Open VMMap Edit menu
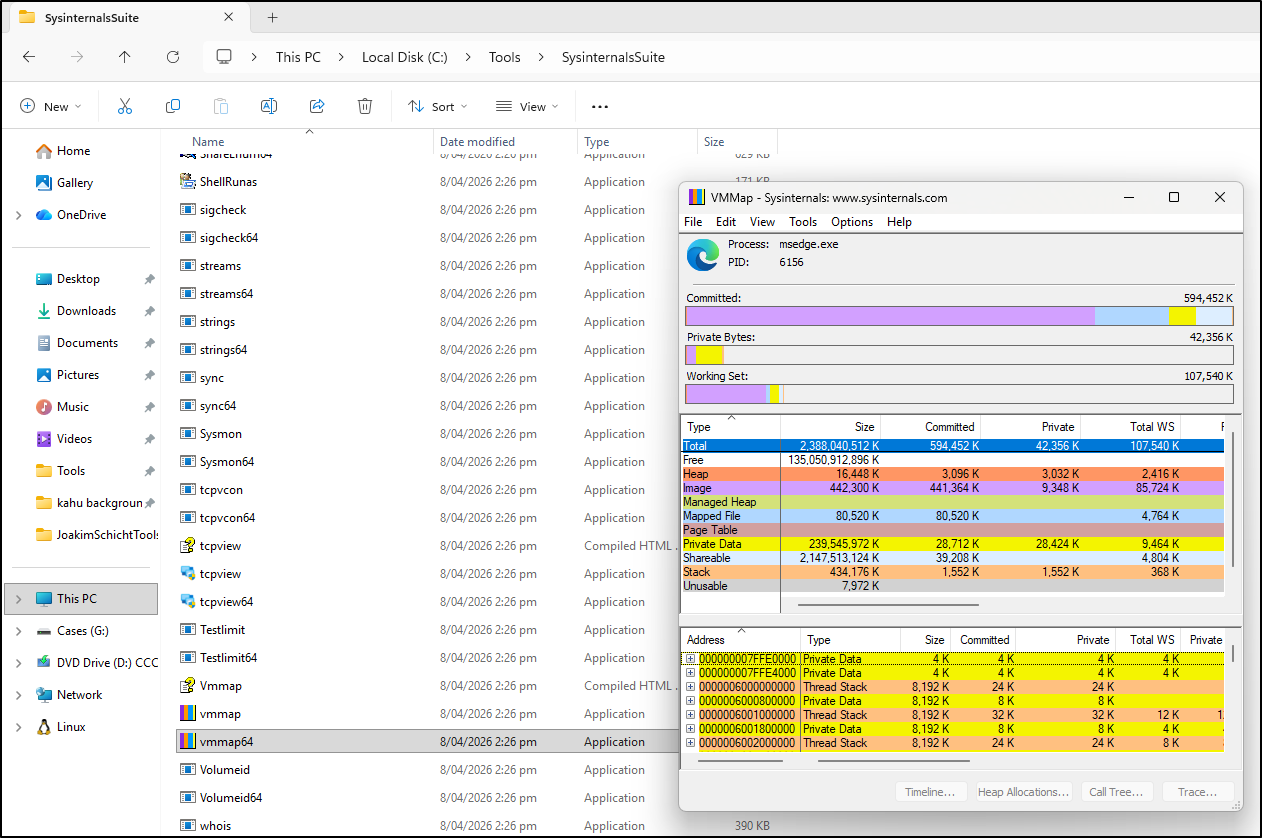This screenshot has height=838, width=1262. point(726,222)
